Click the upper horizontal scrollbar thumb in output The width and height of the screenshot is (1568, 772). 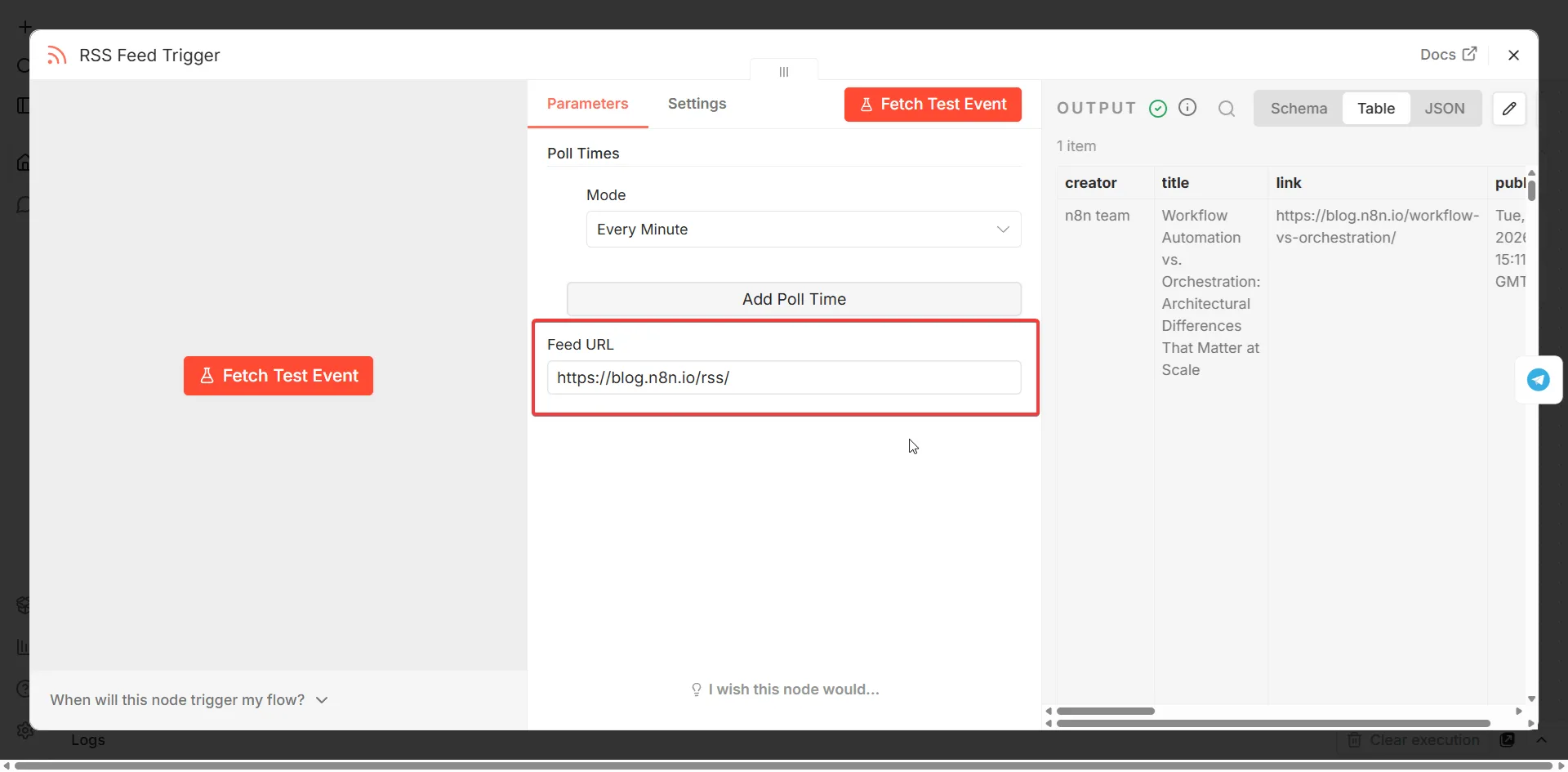point(1106,712)
